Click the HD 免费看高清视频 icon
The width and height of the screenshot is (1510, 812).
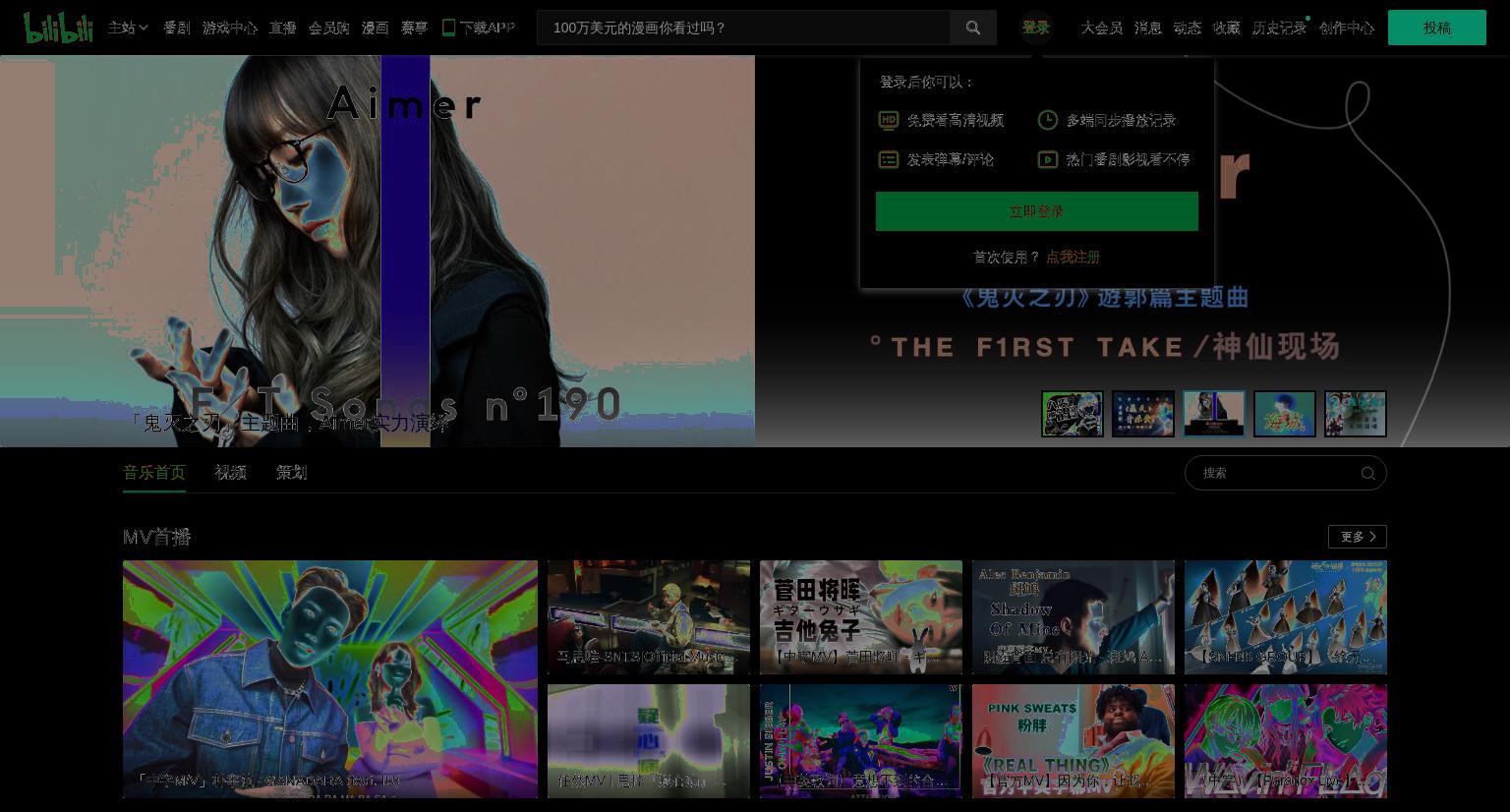(889, 120)
